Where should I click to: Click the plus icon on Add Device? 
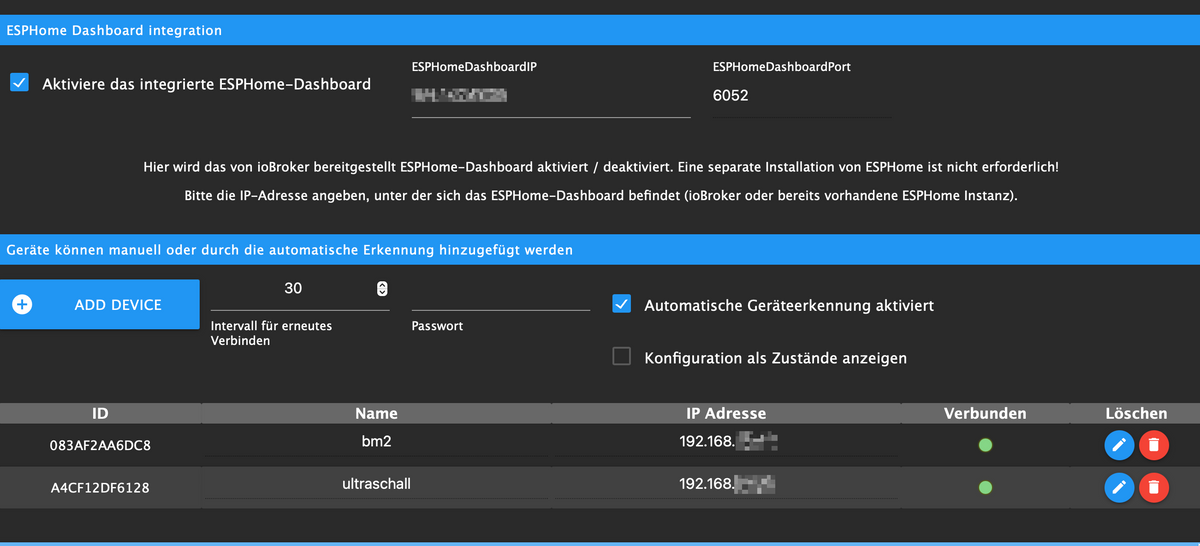pyautogui.click(x=22, y=304)
